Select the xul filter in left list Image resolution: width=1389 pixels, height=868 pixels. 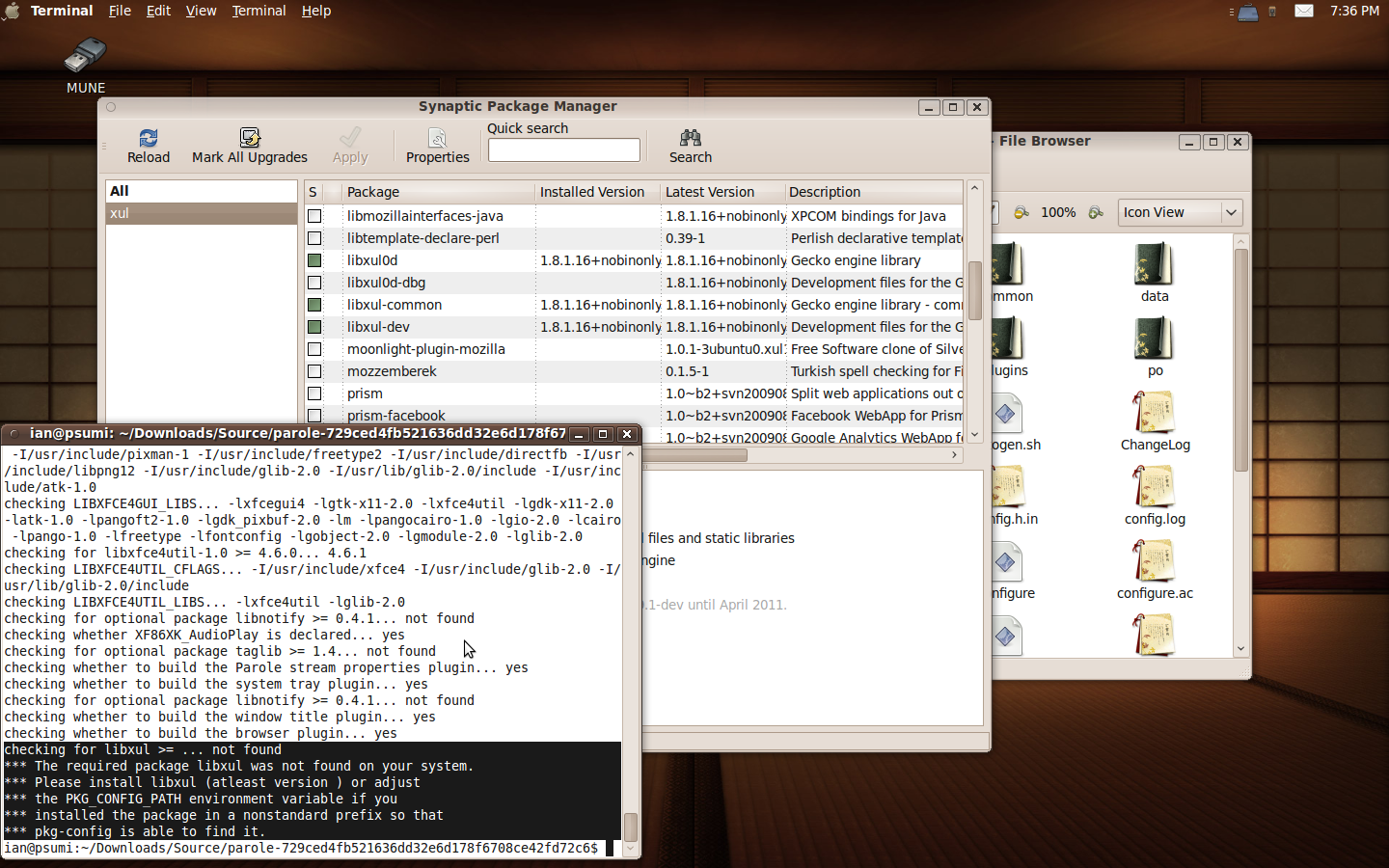tap(201, 213)
